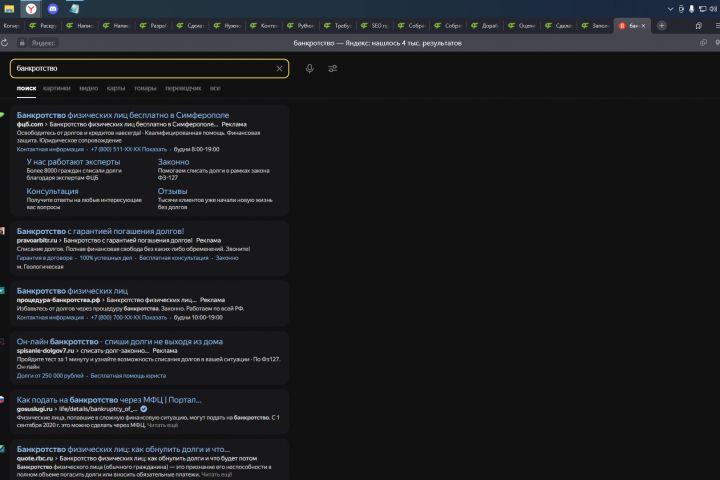Open the переводчик tab

click(x=183, y=88)
